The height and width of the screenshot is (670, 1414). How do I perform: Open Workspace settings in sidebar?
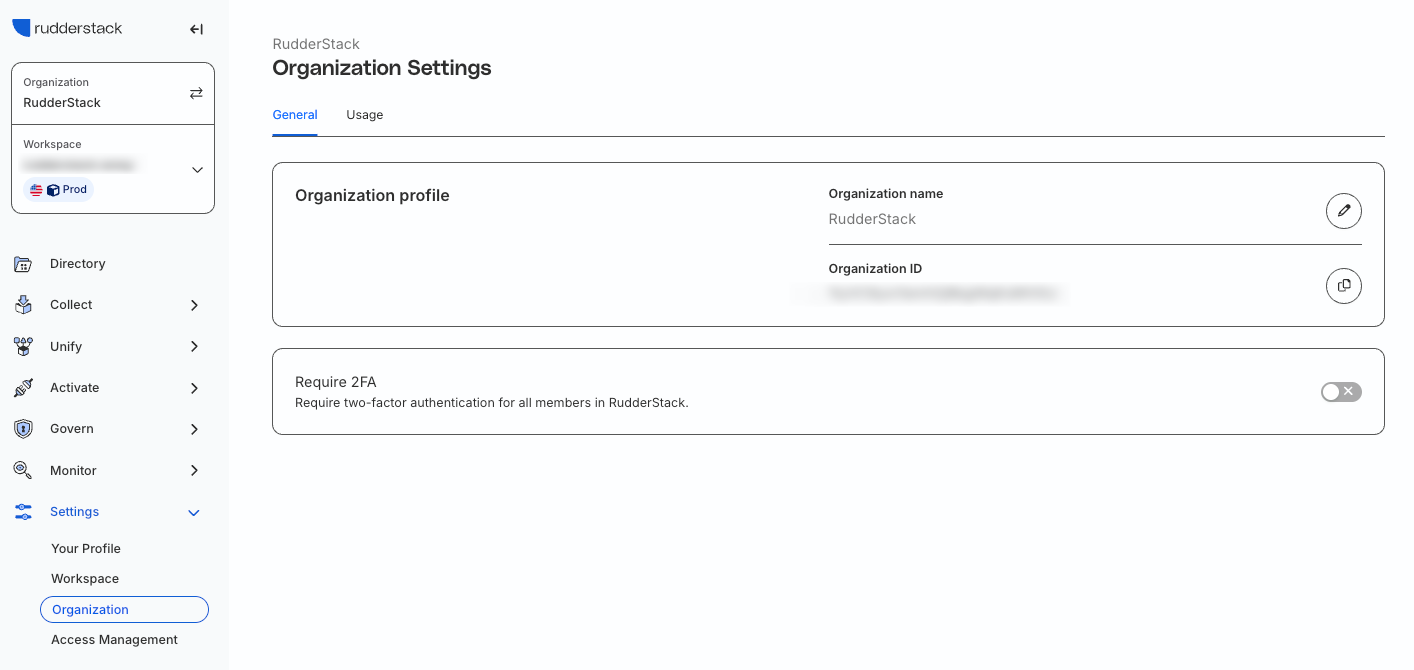coord(85,579)
